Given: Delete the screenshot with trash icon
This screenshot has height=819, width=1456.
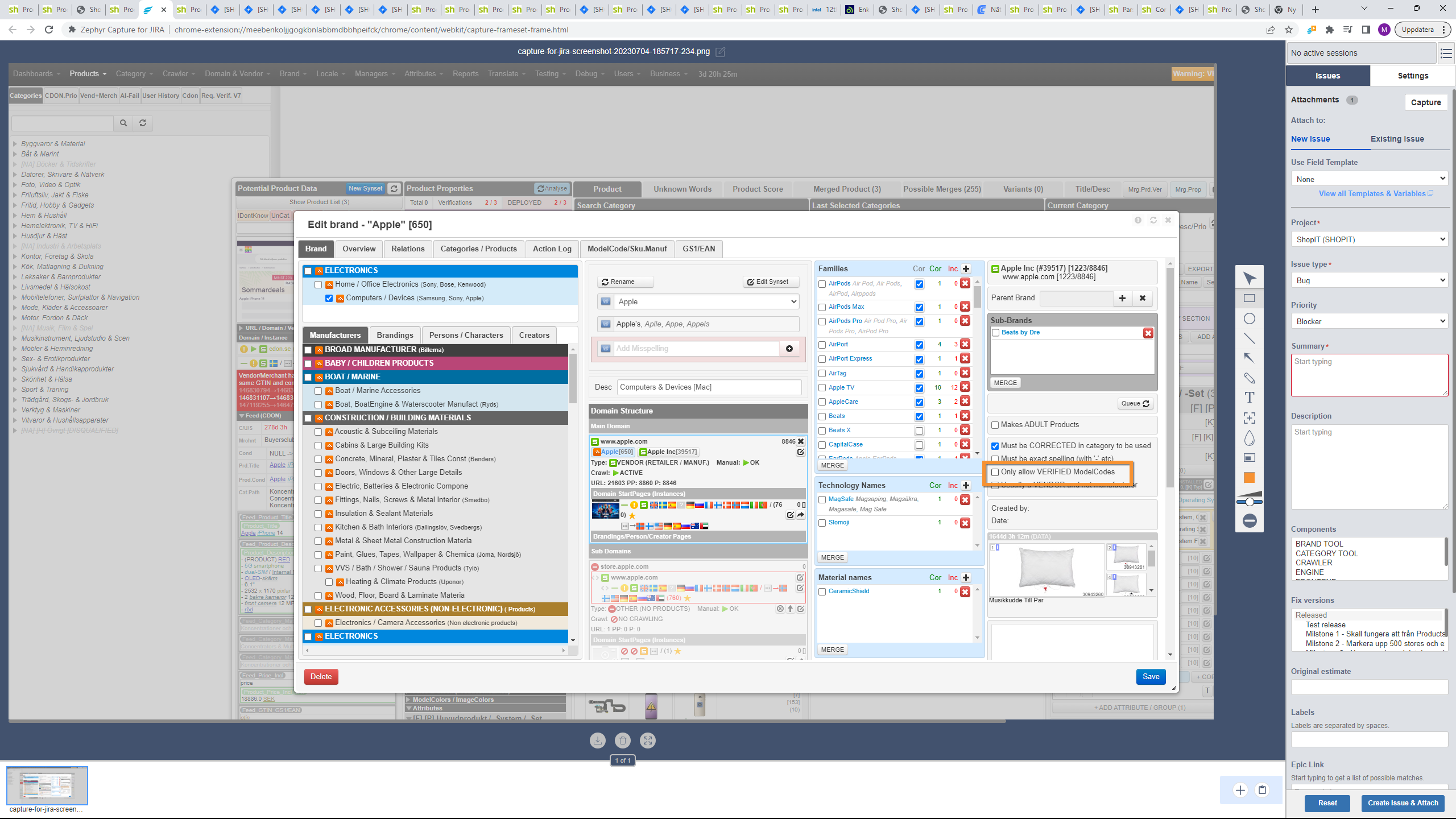Looking at the screenshot, I should 623,741.
